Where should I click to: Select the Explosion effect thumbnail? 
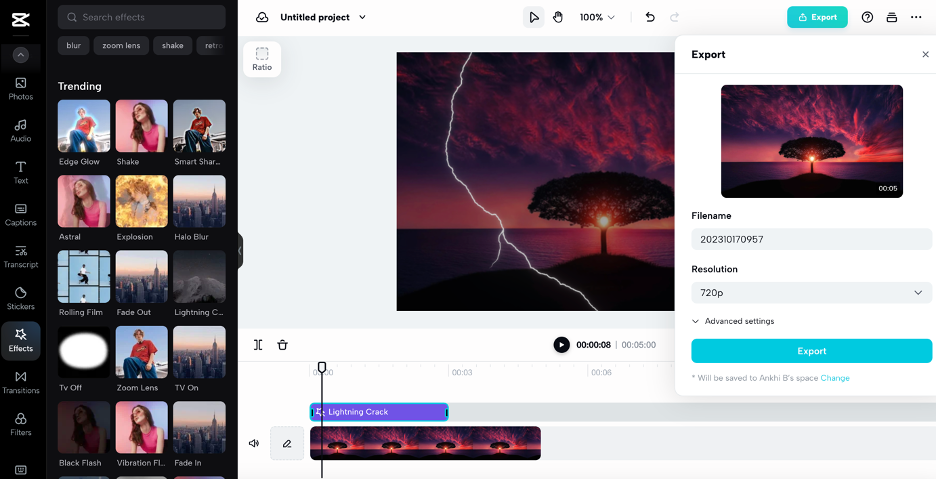[x=141, y=201]
